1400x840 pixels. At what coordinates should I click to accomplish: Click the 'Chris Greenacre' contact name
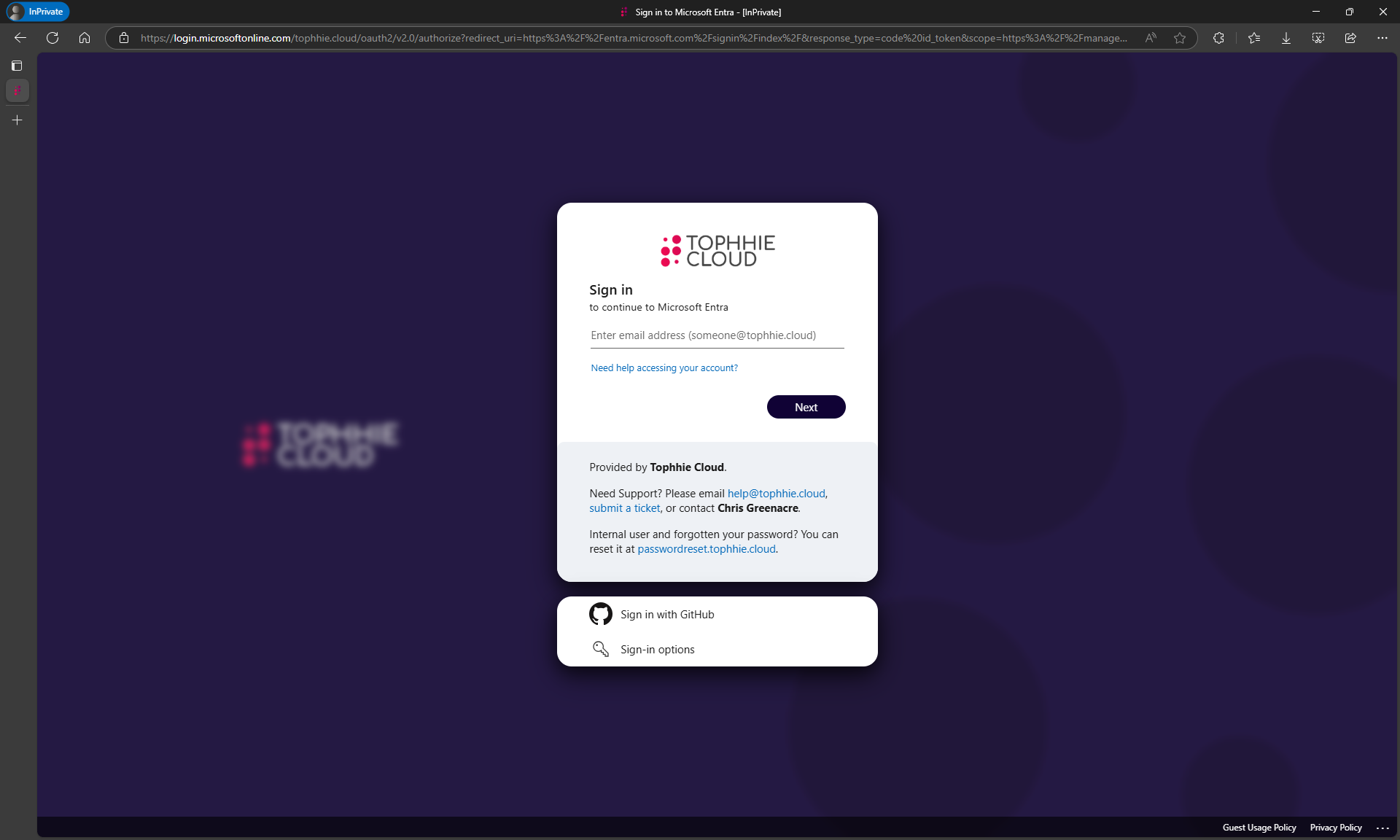pos(758,508)
